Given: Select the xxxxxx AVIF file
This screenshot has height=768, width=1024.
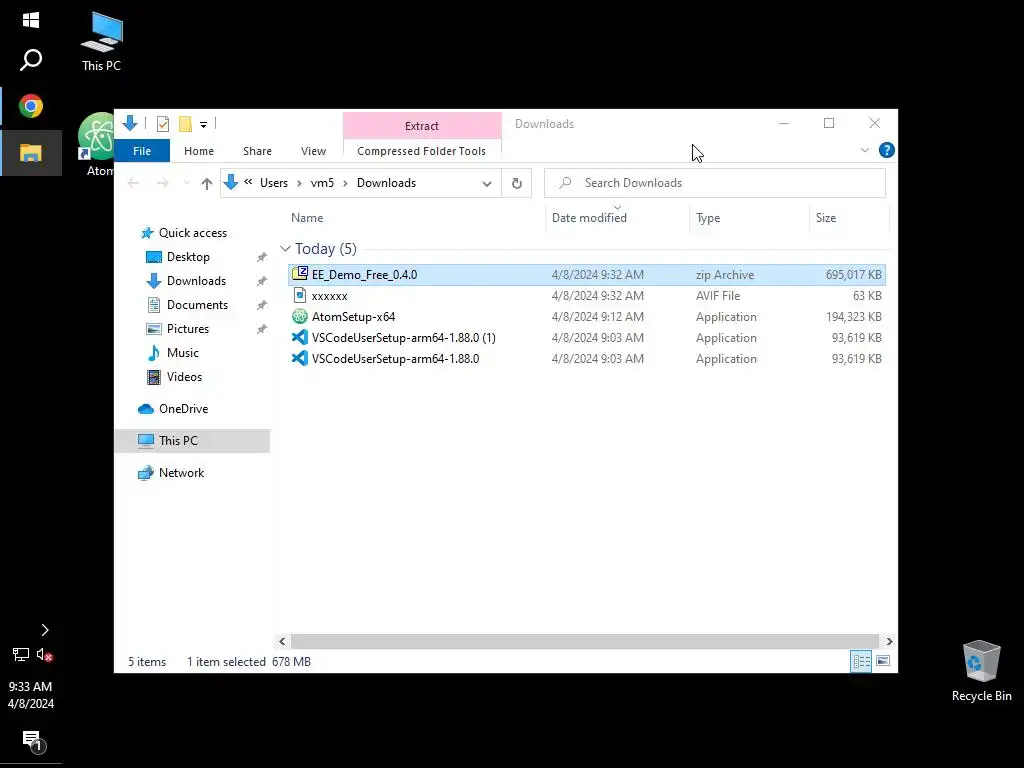Looking at the screenshot, I should (586, 296).
